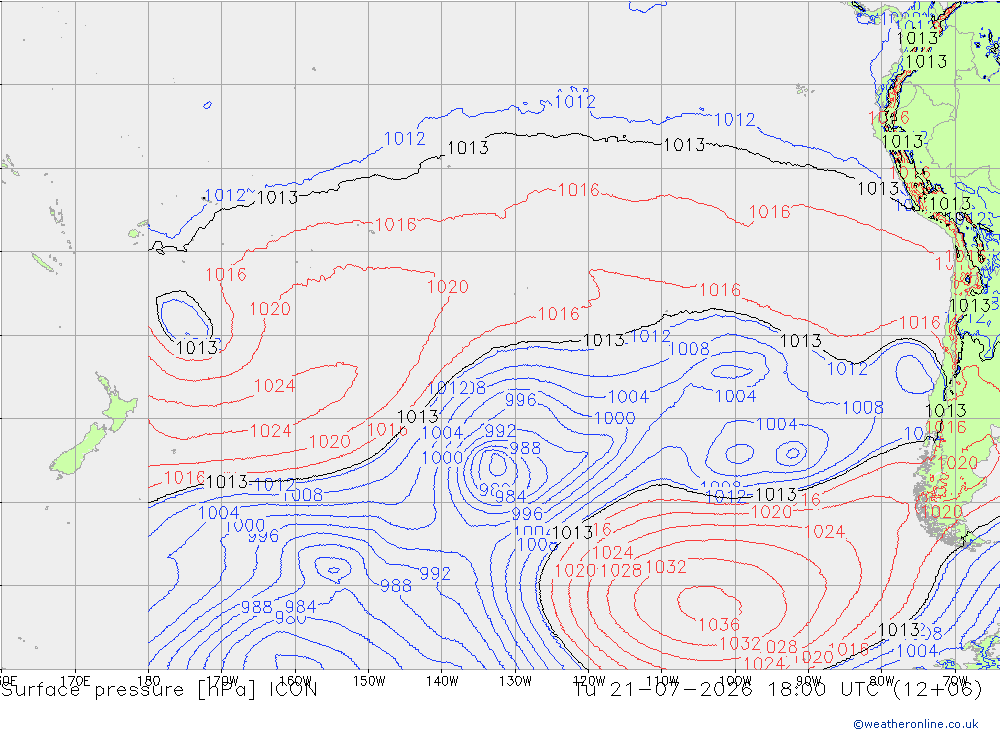Click the 170E longitude axis label
The width and height of the screenshot is (1000, 733).
(x=75, y=681)
